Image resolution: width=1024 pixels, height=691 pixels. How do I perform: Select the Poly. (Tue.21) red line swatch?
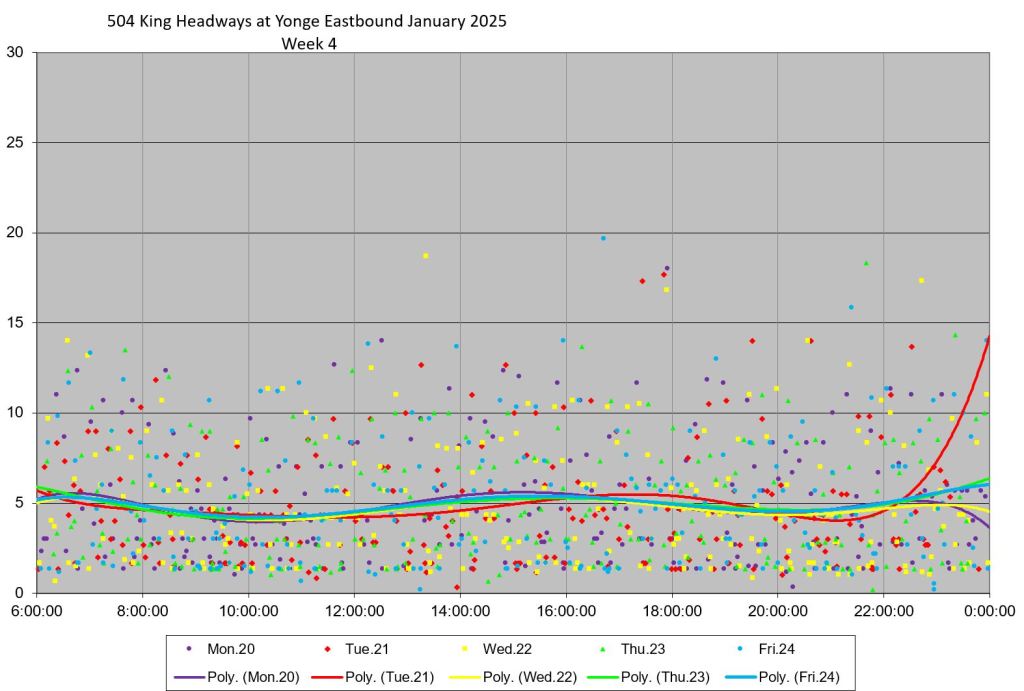click(328, 677)
